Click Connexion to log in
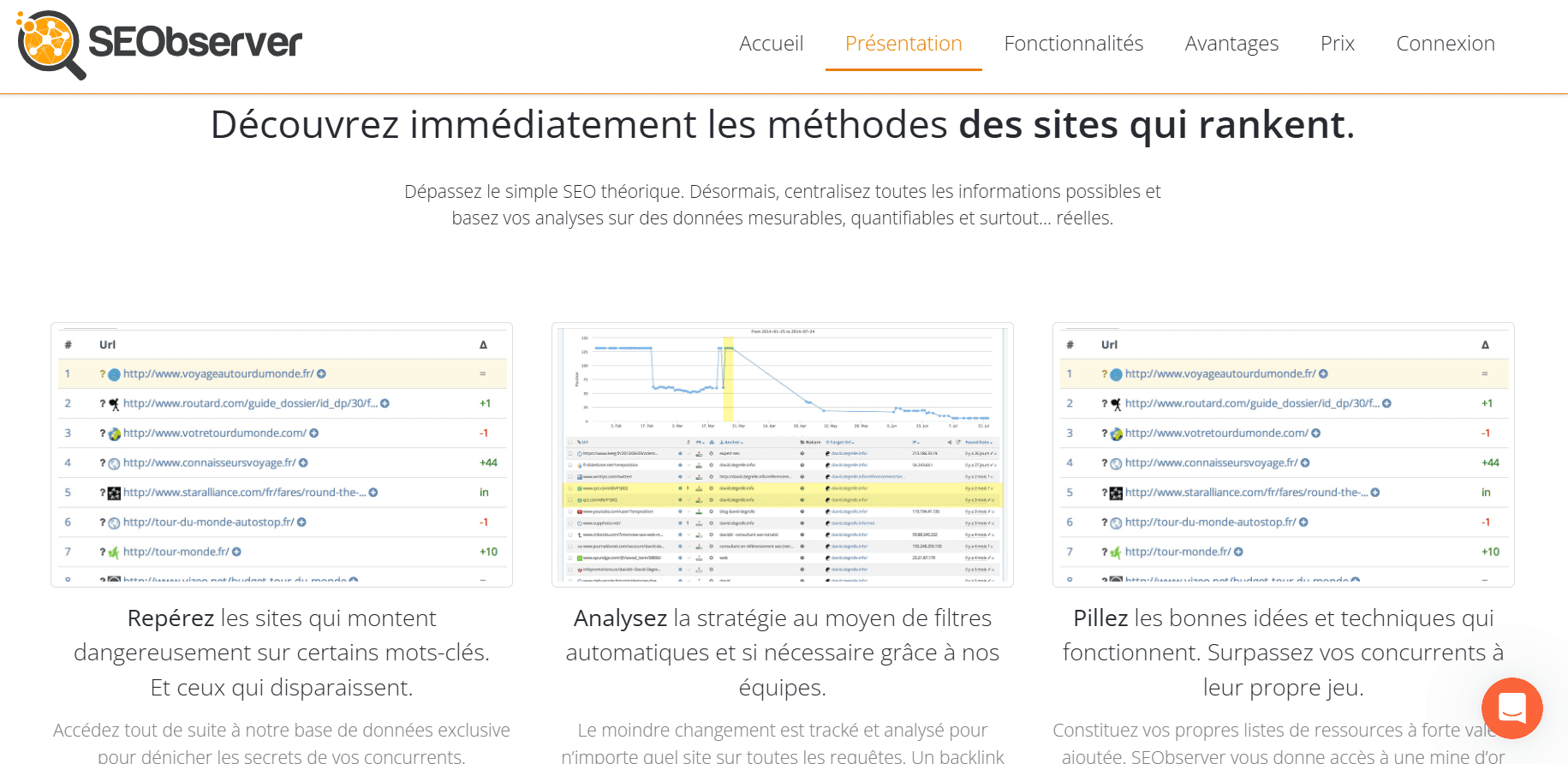 (1445, 44)
